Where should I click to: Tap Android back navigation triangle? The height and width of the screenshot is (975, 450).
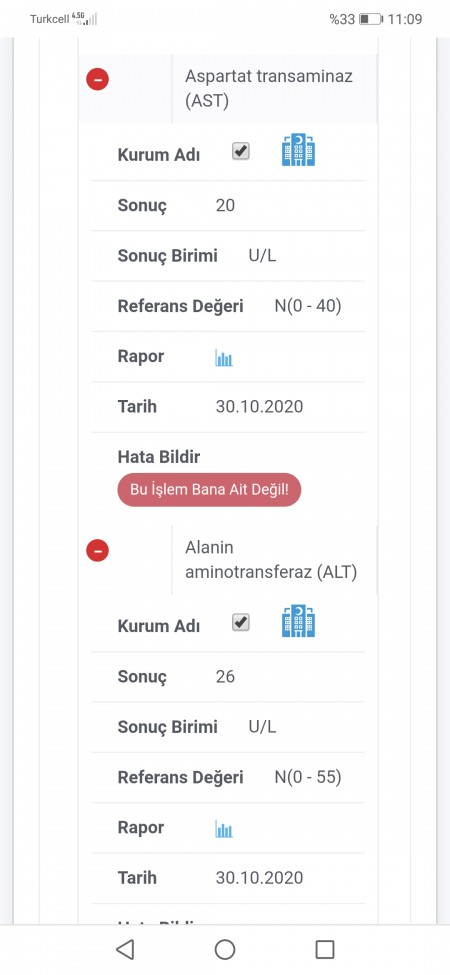tap(125, 950)
